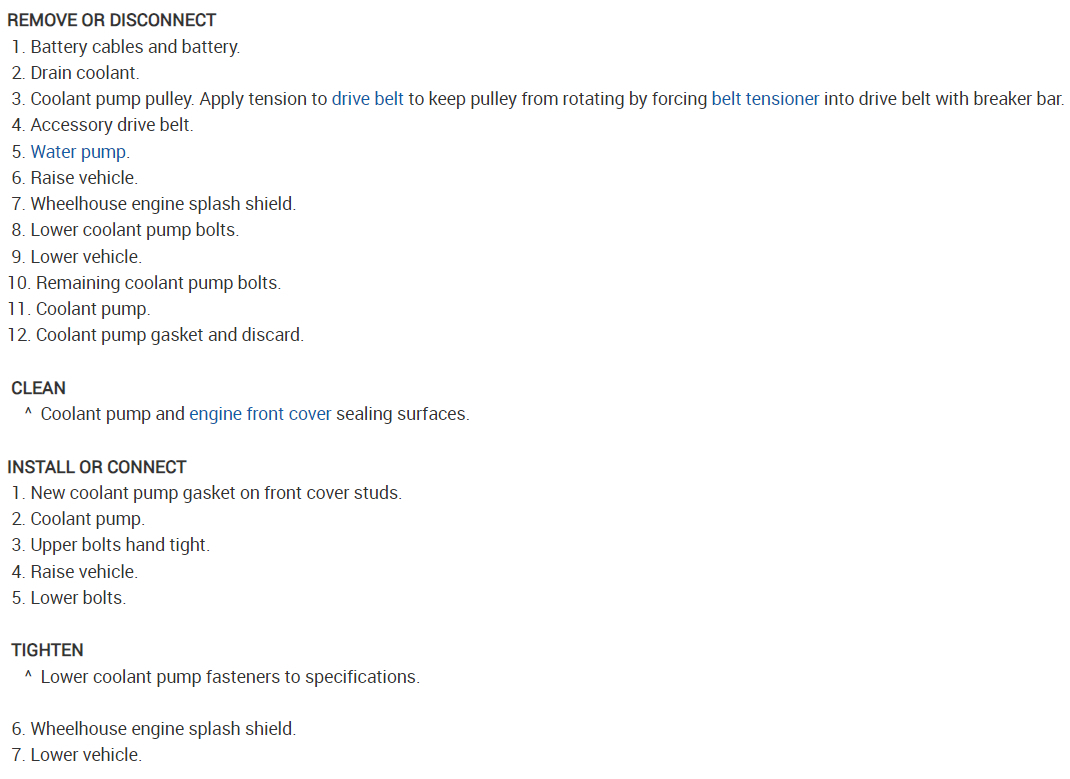Click the "Drain coolant" step
Viewport: 1070px width, 779px height.
coord(85,73)
